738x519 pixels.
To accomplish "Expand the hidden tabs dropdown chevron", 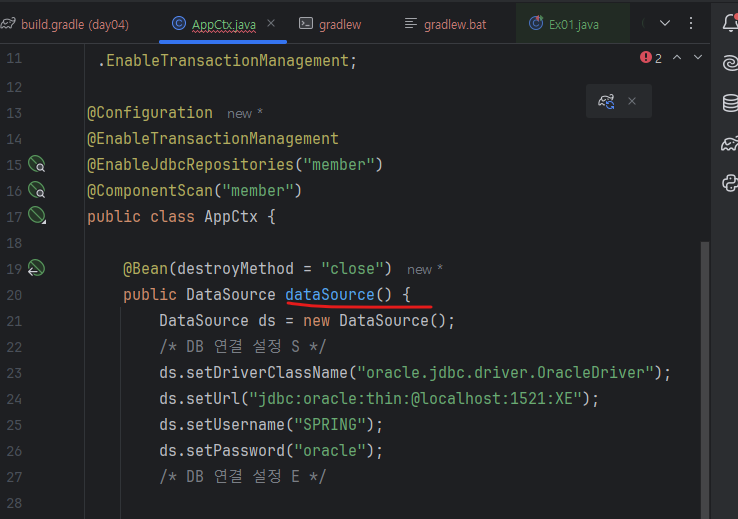I will coord(665,23).
